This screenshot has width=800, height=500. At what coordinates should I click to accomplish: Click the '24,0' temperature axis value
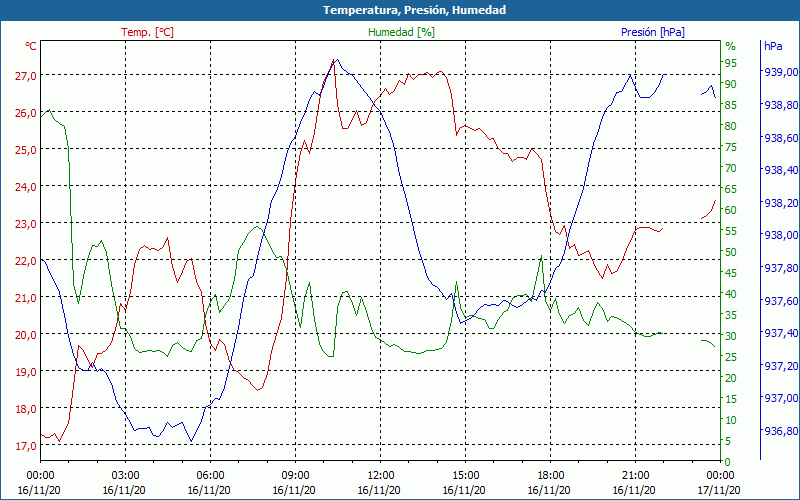[26, 187]
